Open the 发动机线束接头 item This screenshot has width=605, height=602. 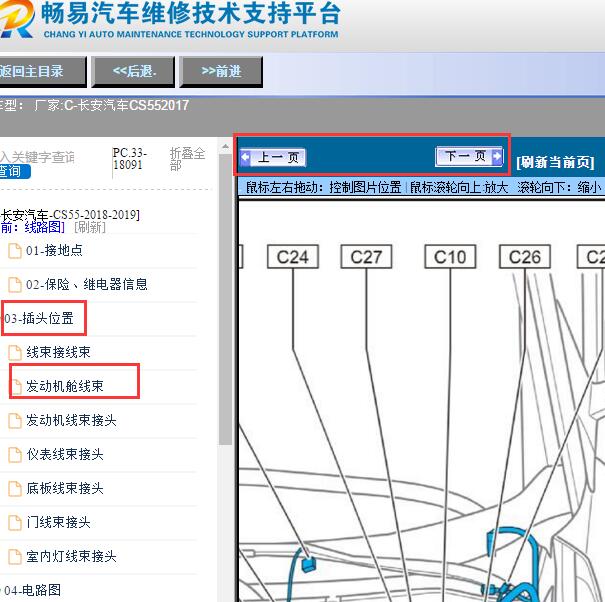71,420
